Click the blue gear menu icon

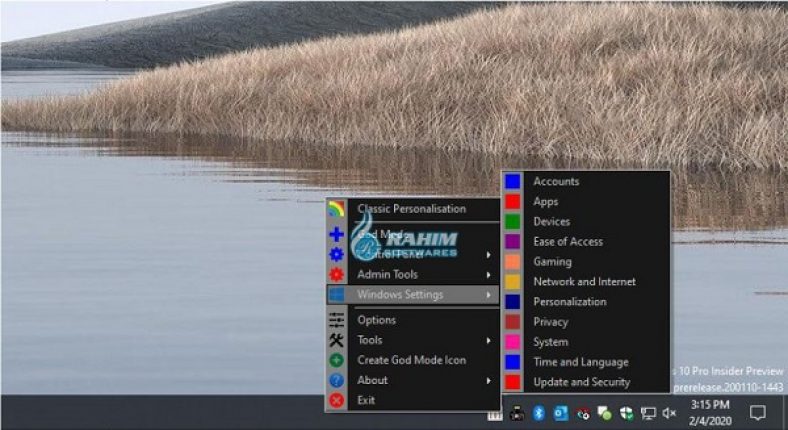click(336, 255)
